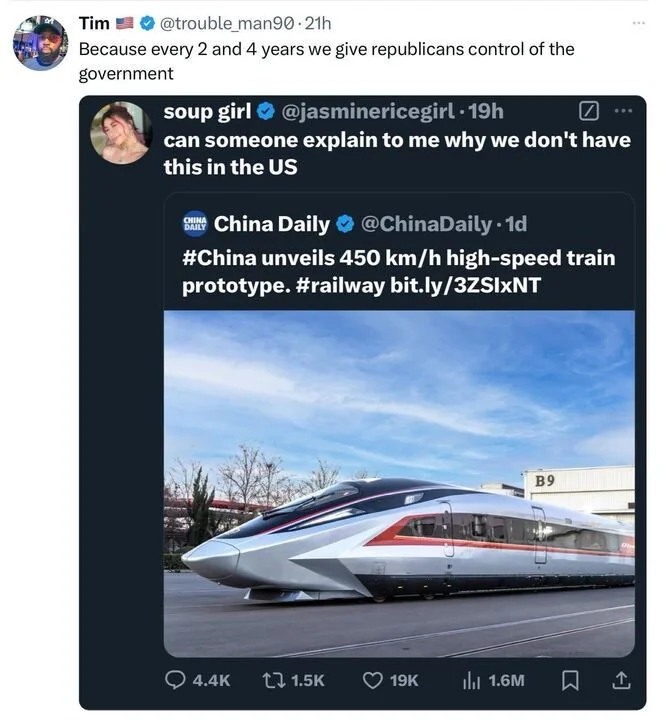The image size is (666, 720).
Task: Click the Grok slash icon on soup girl's post
Action: (589, 111)
